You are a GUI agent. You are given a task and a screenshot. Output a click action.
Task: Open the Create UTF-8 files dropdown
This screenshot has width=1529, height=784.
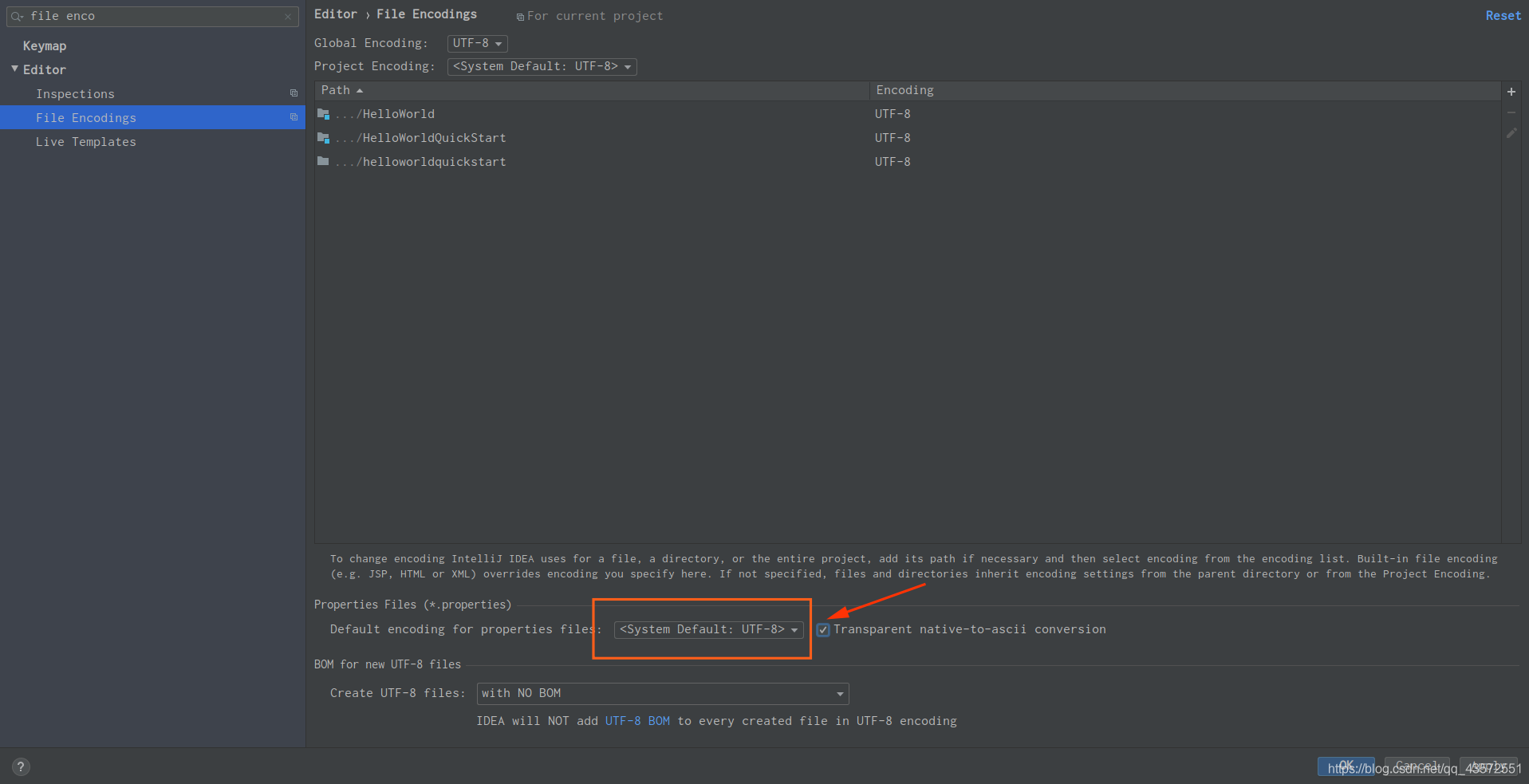click(663, 694)
